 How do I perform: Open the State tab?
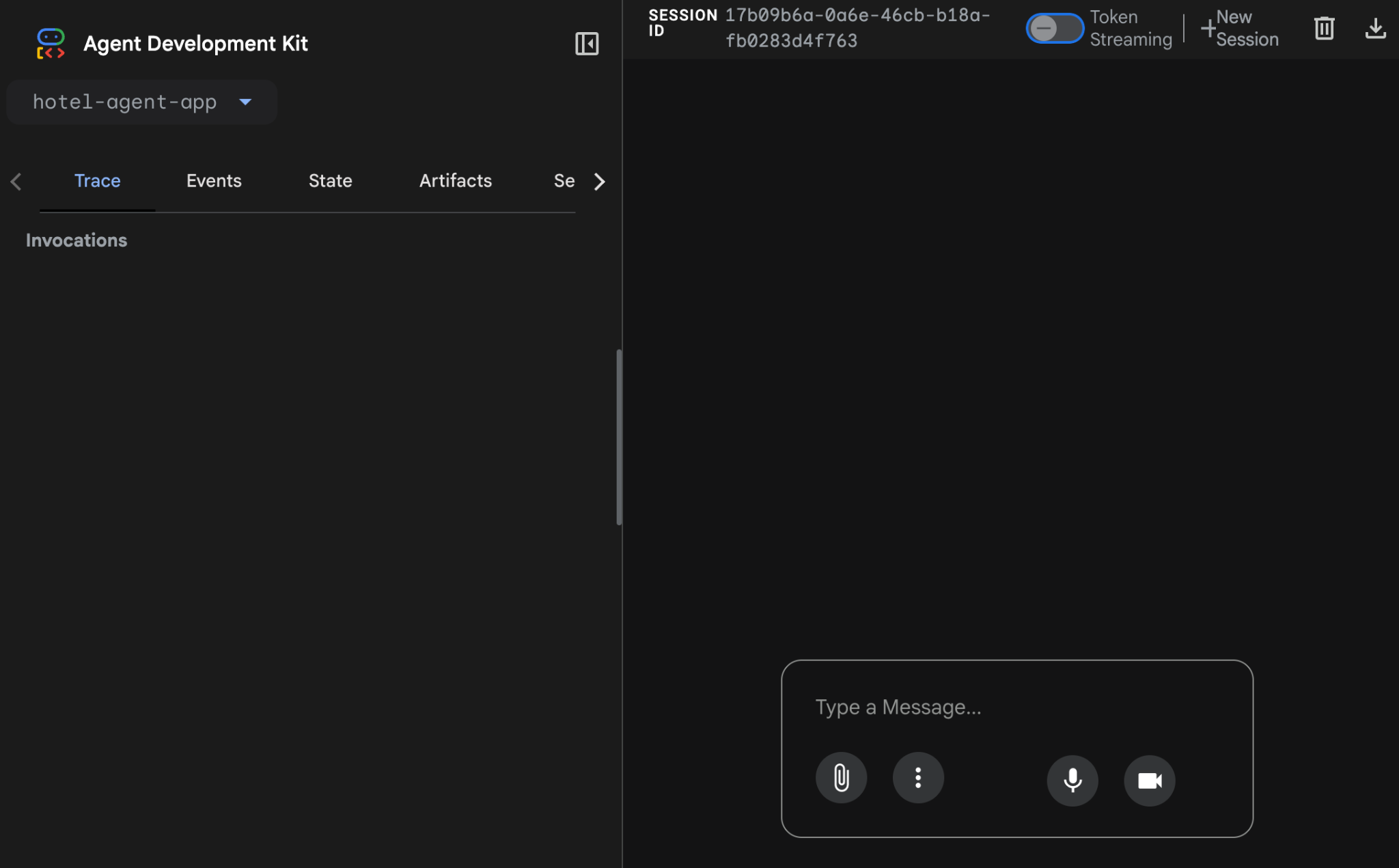330,180
